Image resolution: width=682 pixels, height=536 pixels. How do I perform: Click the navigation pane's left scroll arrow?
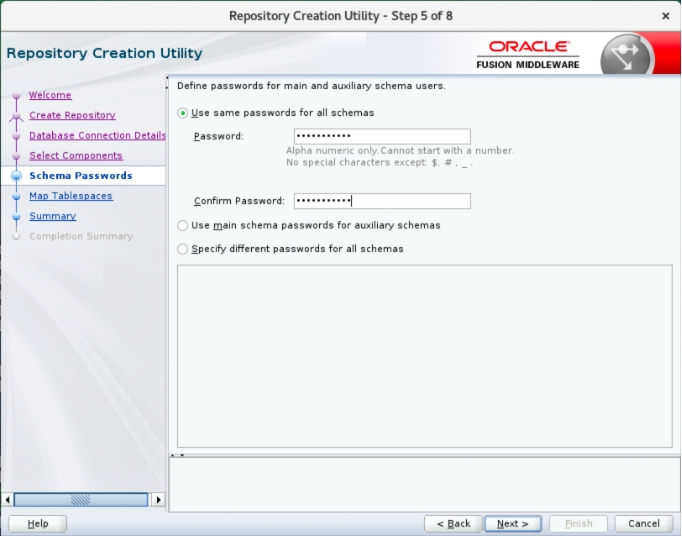(7, 499)
